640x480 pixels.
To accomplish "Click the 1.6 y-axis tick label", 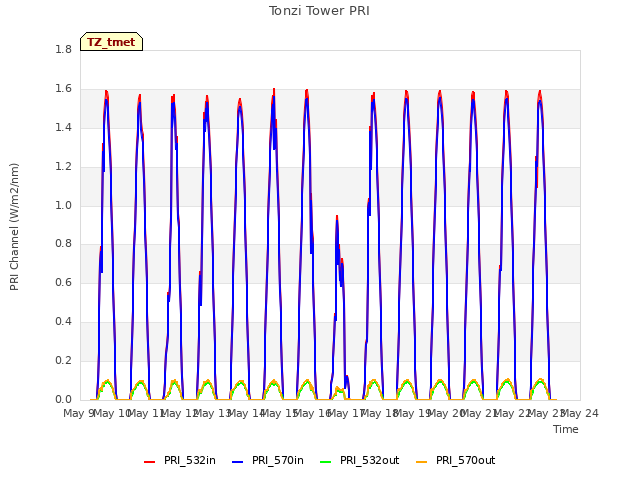I will 63,89.
